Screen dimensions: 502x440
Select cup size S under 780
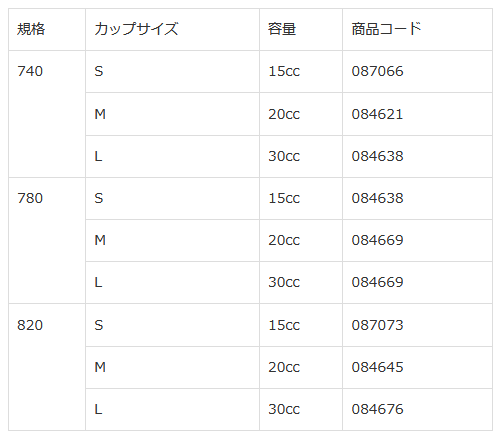(172, 199)
